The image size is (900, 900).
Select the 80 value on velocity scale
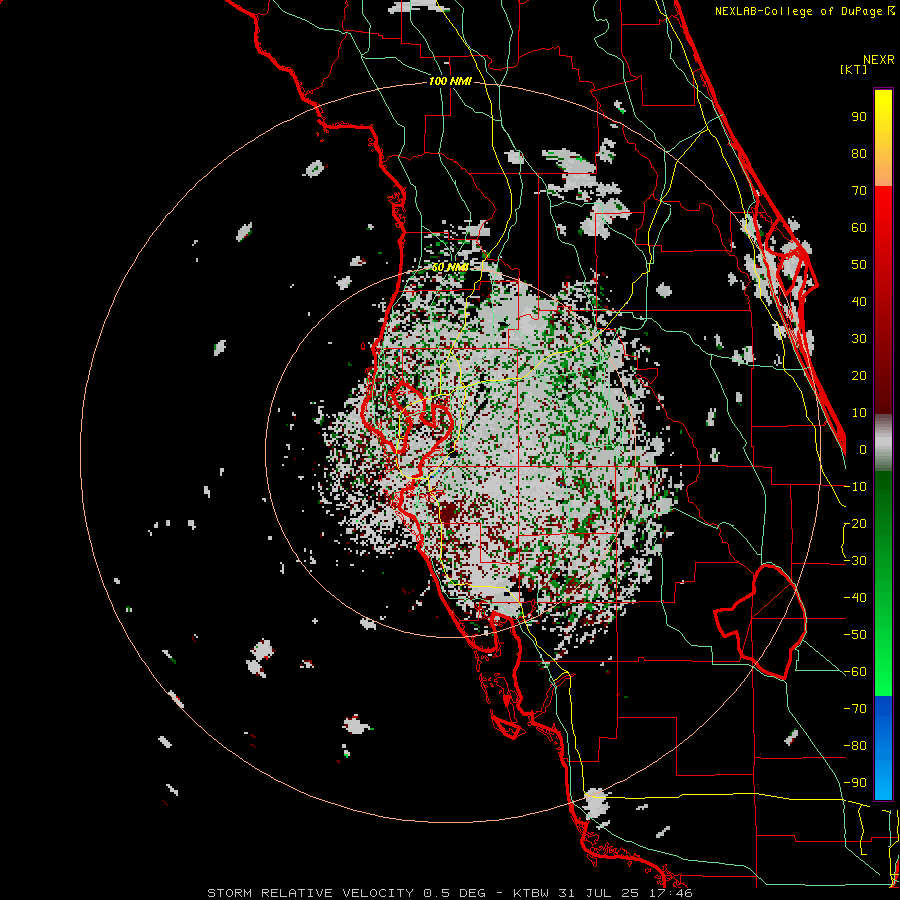[x=859, y=153]
